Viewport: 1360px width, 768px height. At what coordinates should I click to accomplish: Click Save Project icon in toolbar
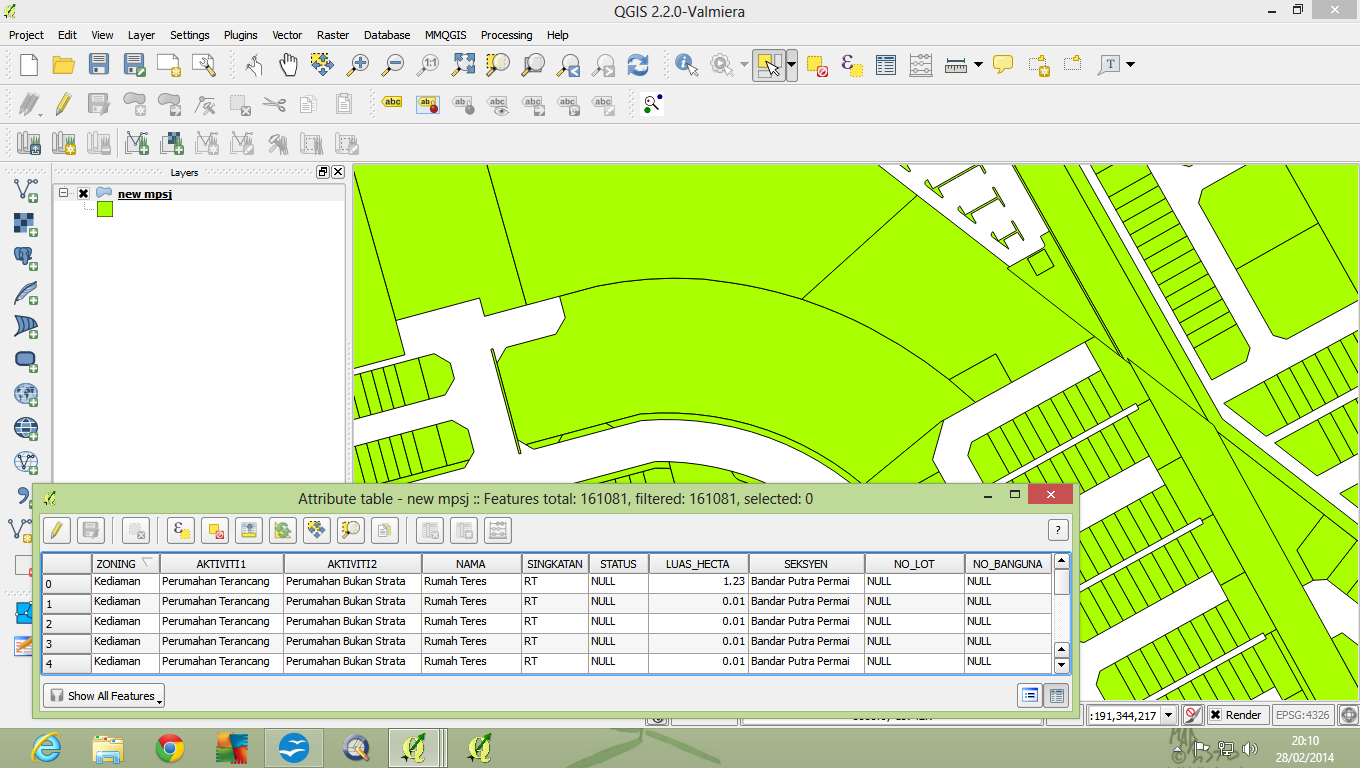tap(98, 65)
